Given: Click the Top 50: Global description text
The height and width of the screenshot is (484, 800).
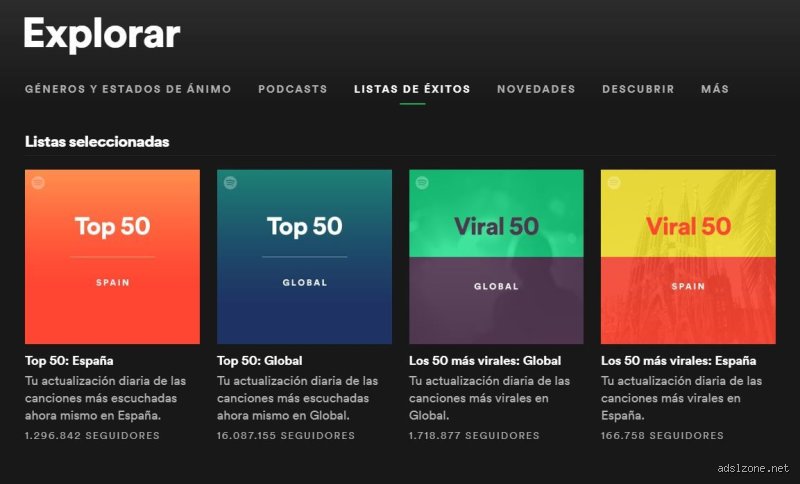Looking at the screenshot, I should 298,398.
